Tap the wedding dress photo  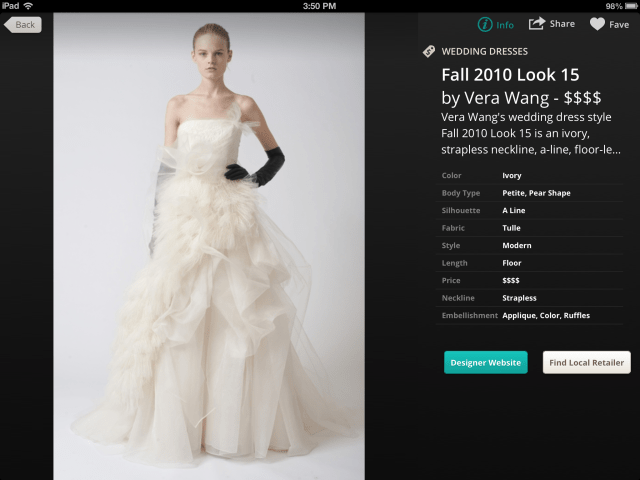click(x=209, y=246)
